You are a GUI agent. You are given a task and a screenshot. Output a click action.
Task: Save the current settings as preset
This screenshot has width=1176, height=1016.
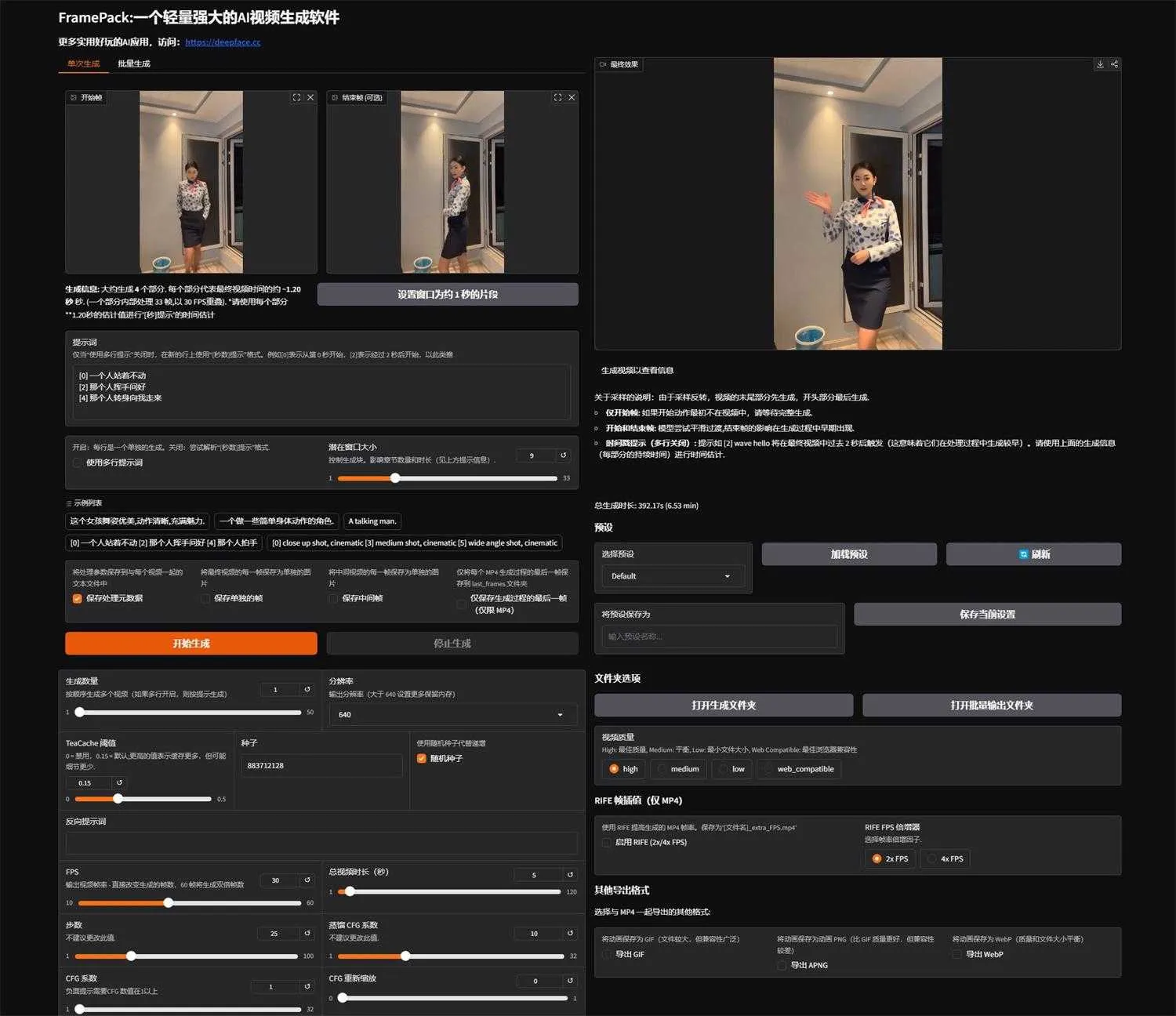pos(987,614)
